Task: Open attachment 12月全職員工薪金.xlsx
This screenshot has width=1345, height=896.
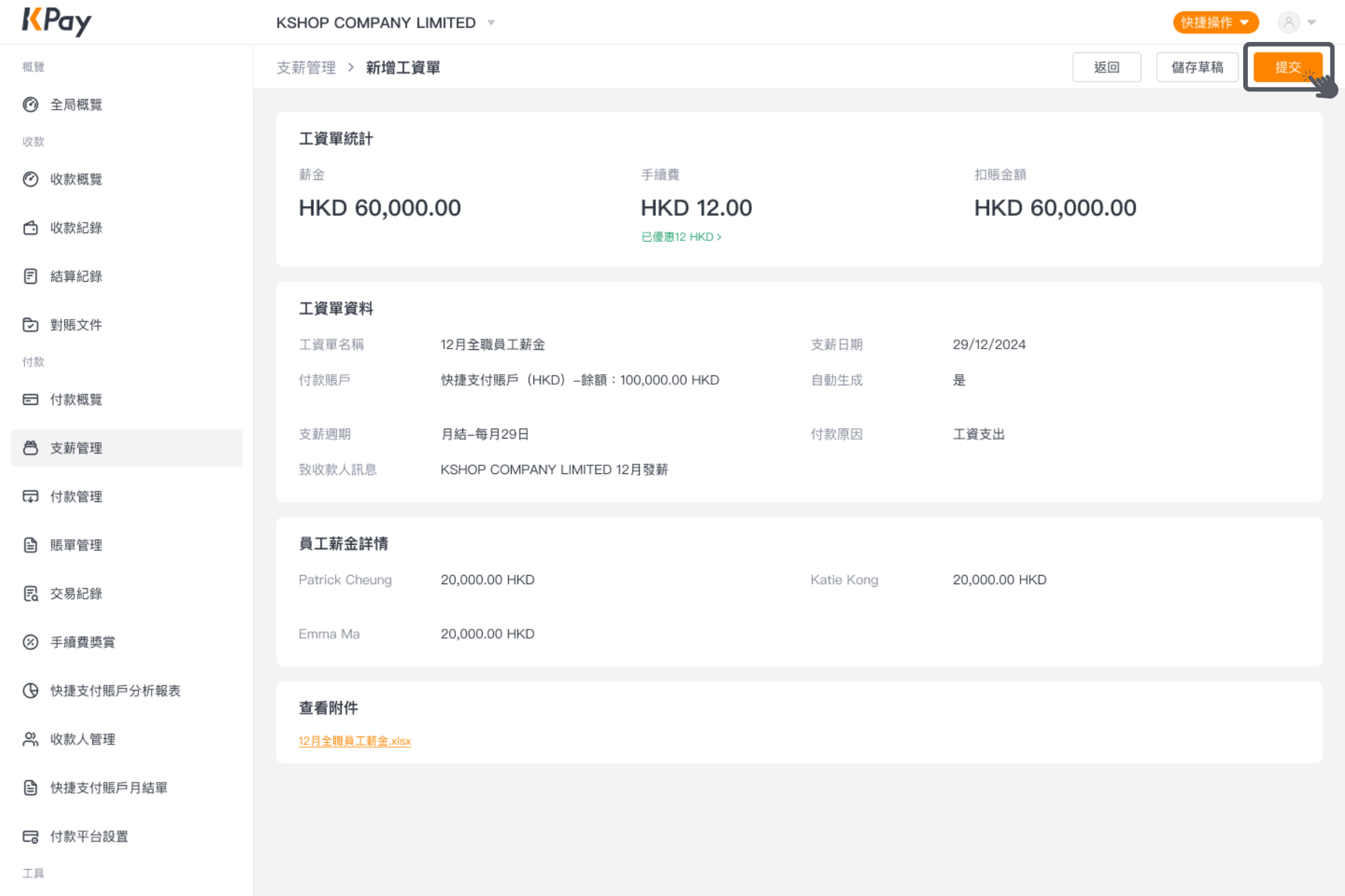Action: tap(355, 740)
